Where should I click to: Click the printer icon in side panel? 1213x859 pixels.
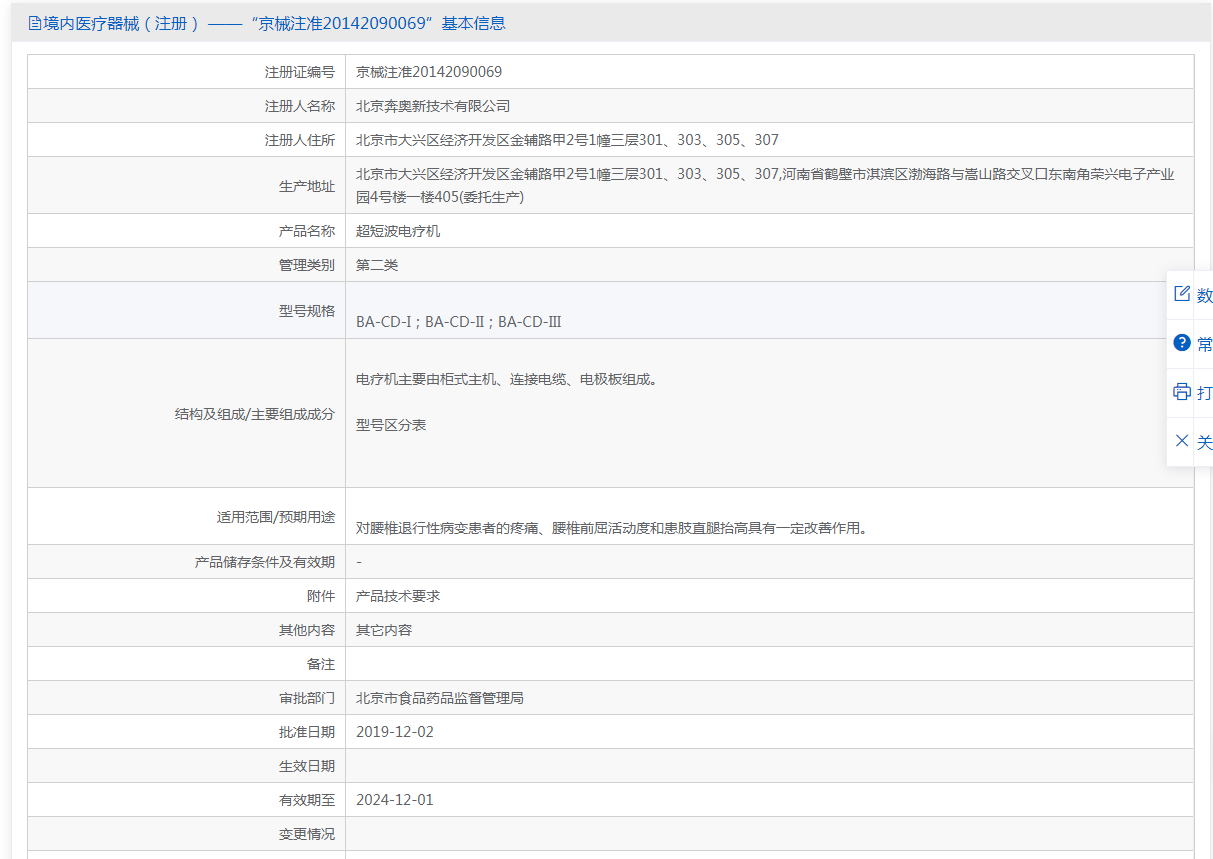[1182, 392]
